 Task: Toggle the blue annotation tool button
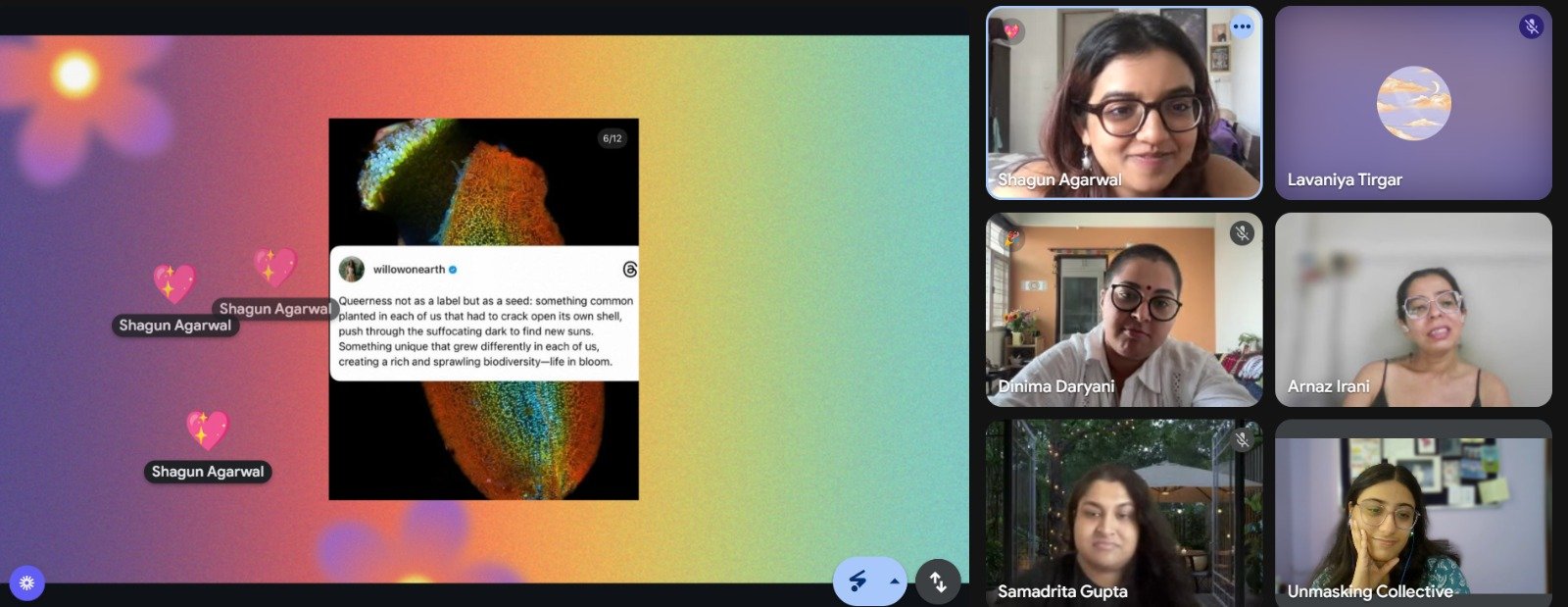click(x=858, y=582)
